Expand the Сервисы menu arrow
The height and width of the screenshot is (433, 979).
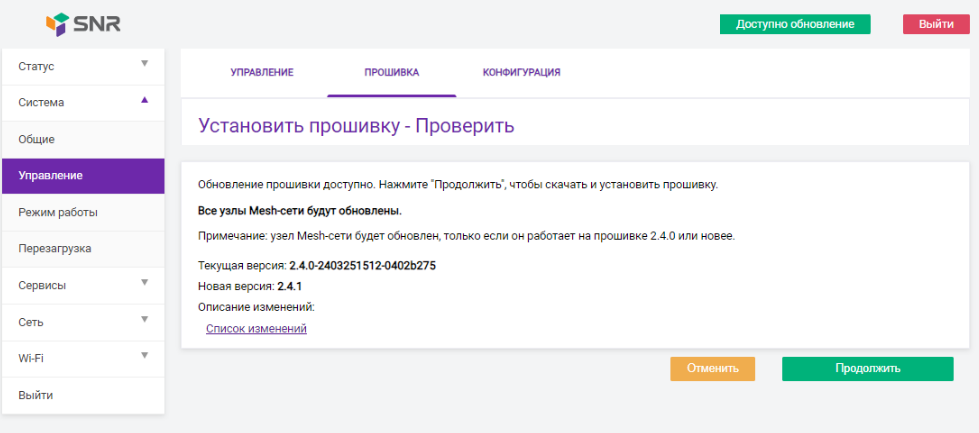coord(144,282)
